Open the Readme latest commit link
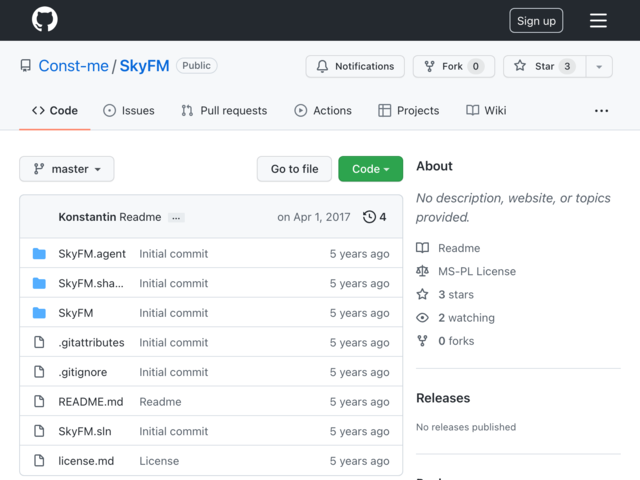The height and width of the screenshot is (480, 640). pyautogui.click(x=140, y=217)
